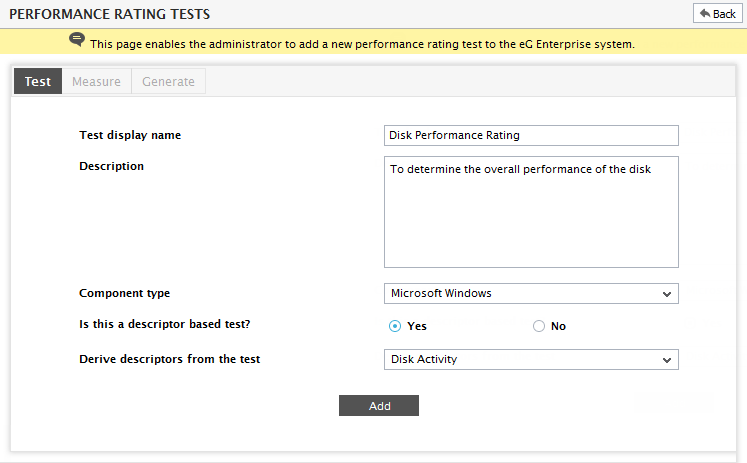Open the Component type dropdown
This screenshot has height=463, width=747.
[531, 293]
